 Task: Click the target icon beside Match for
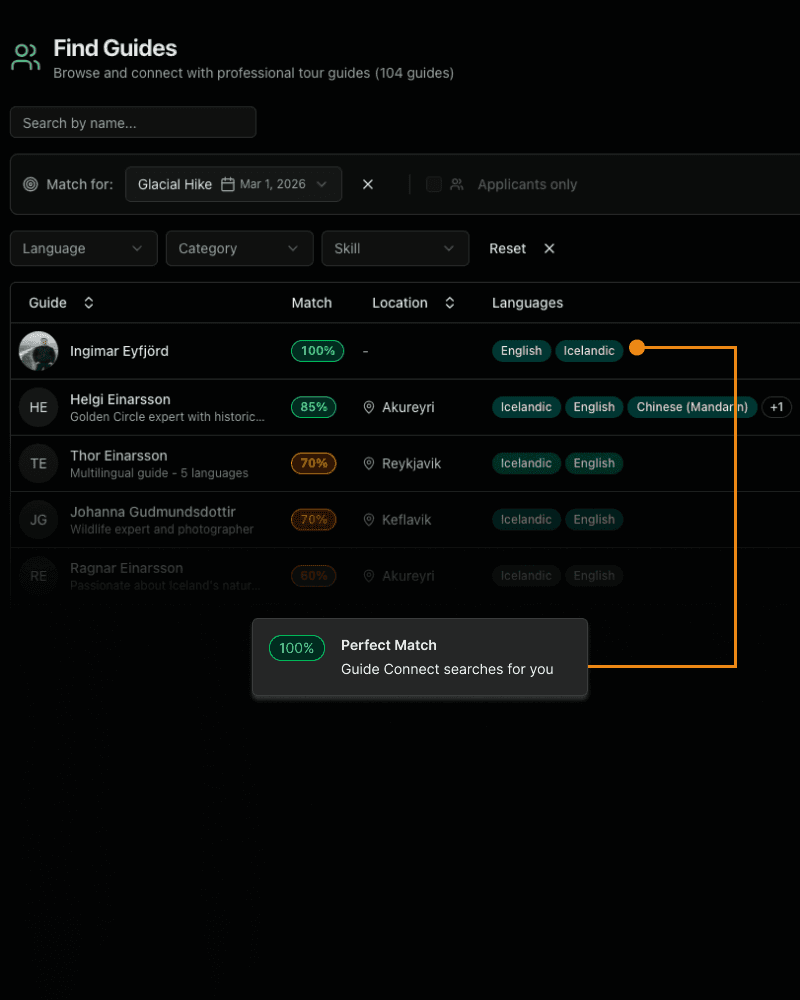point(30,184)
